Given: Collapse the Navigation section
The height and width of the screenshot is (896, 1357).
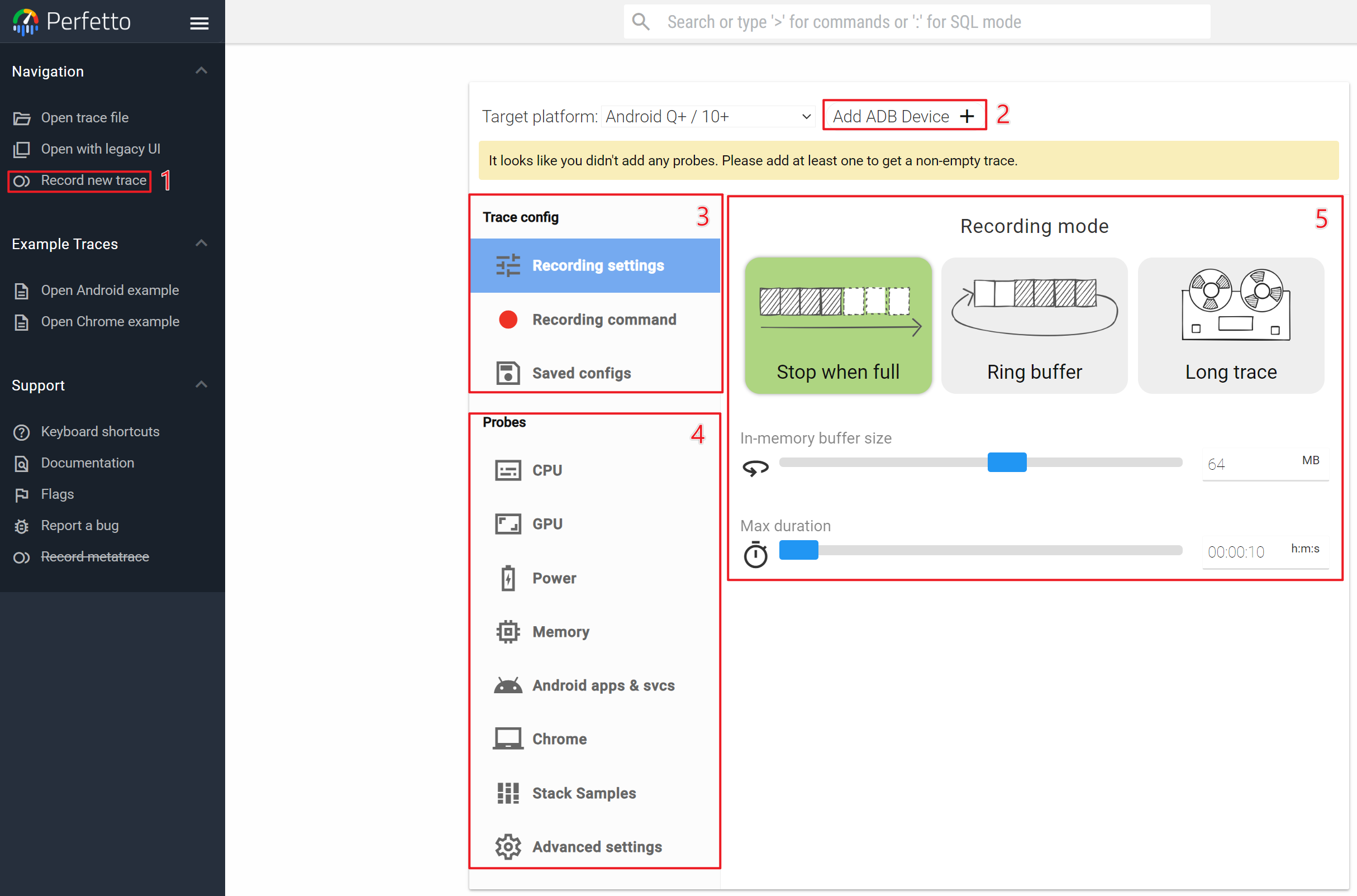Looking at the screenshot, I should coord(201,71).
